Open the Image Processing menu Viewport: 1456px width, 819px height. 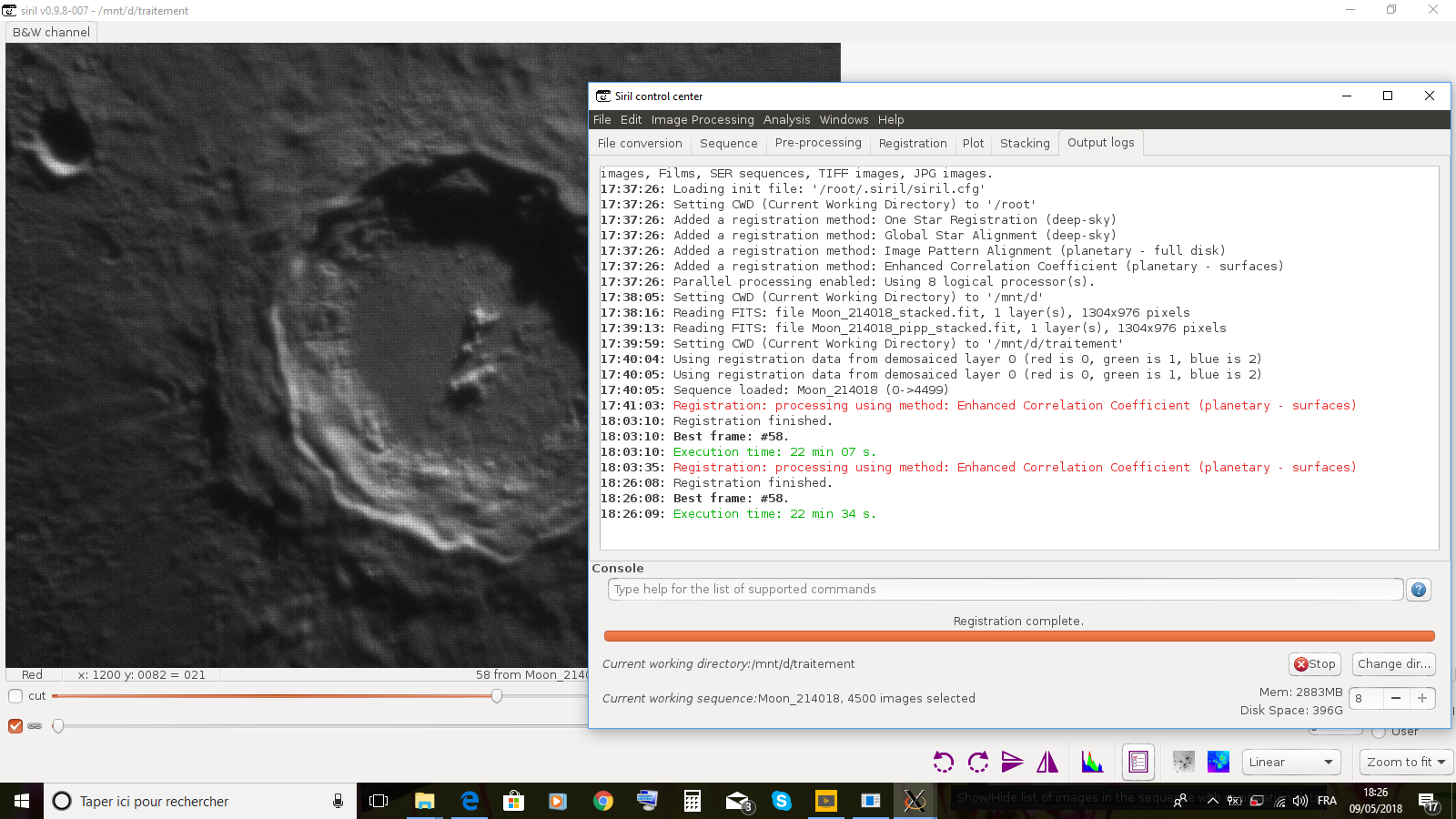[703, 119]
